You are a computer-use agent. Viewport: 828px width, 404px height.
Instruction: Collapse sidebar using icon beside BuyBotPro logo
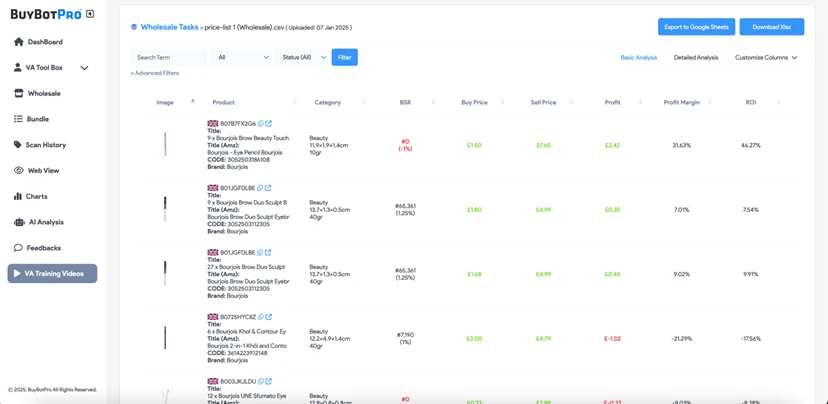click(x=90, y=14)
